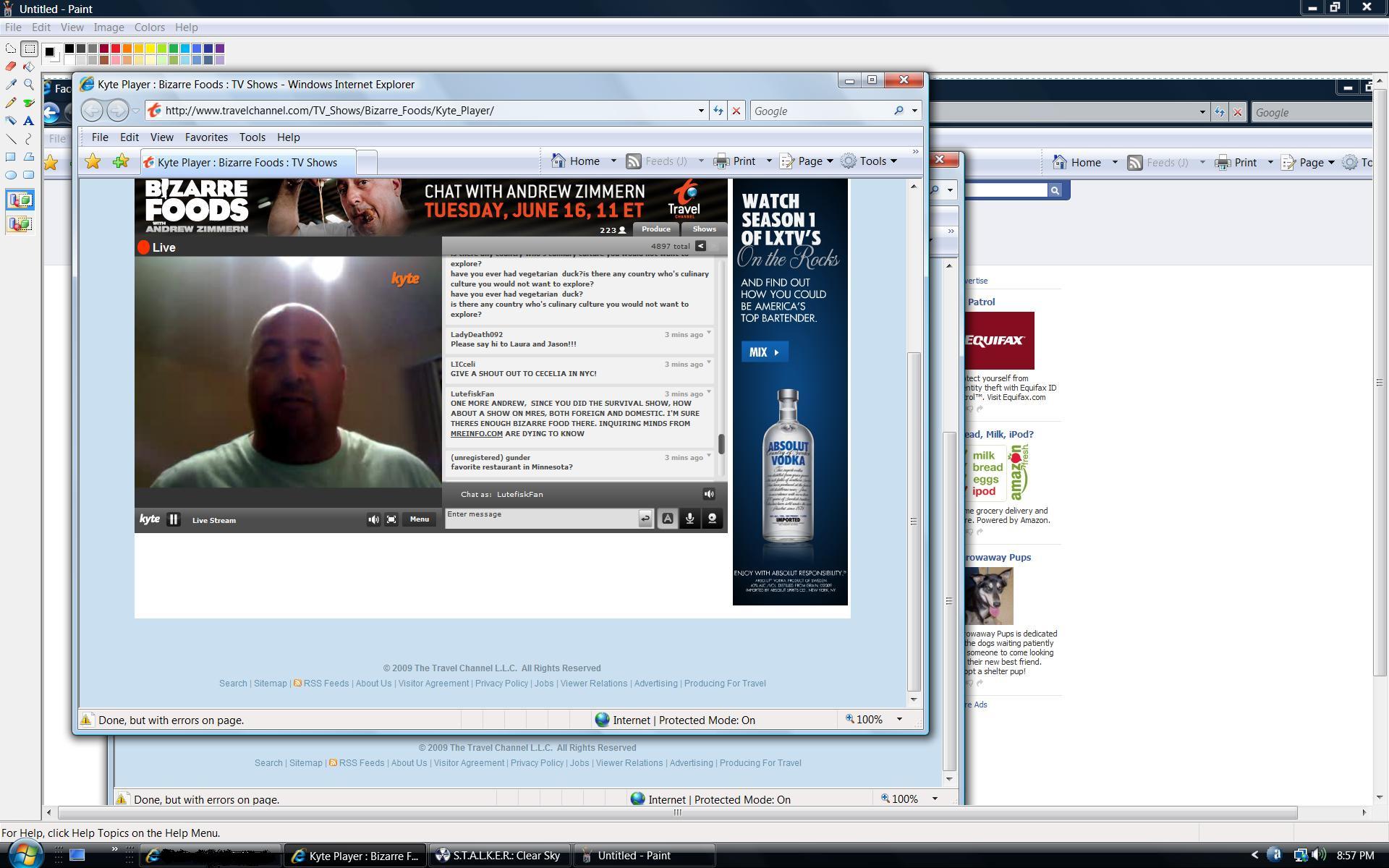Open the Windows Start button
This screenshot has height=868, width=1389.
pos(25,855)
